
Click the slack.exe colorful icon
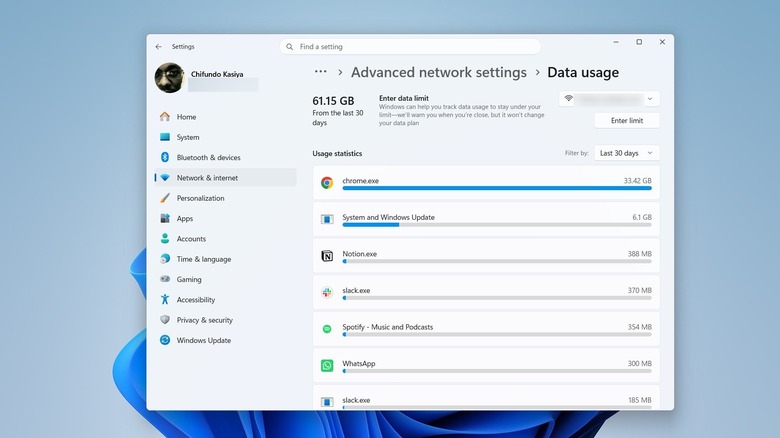coord(327,292)
